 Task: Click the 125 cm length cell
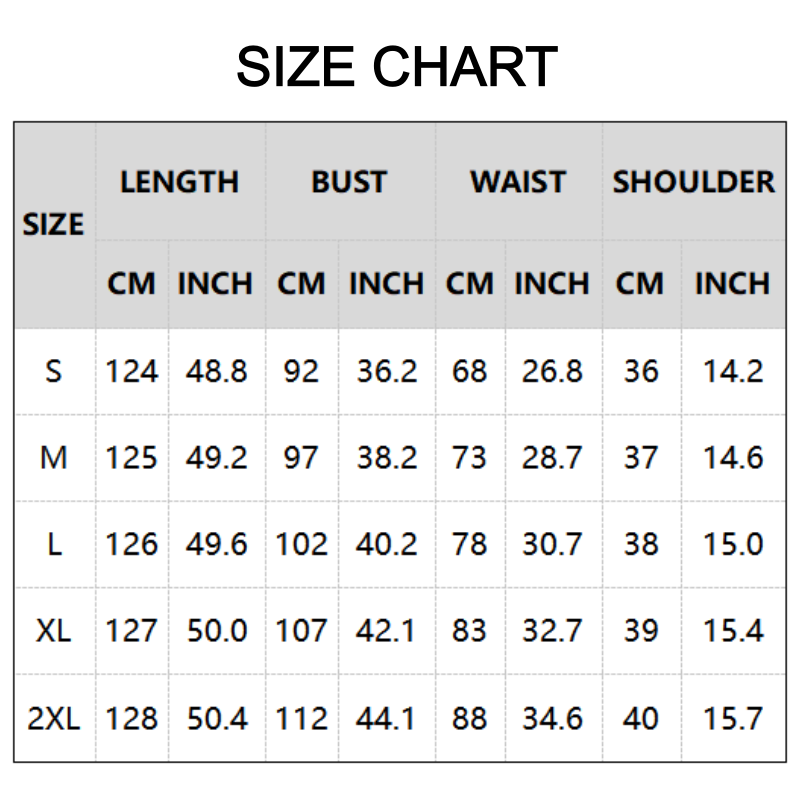(x=132, y=458)
